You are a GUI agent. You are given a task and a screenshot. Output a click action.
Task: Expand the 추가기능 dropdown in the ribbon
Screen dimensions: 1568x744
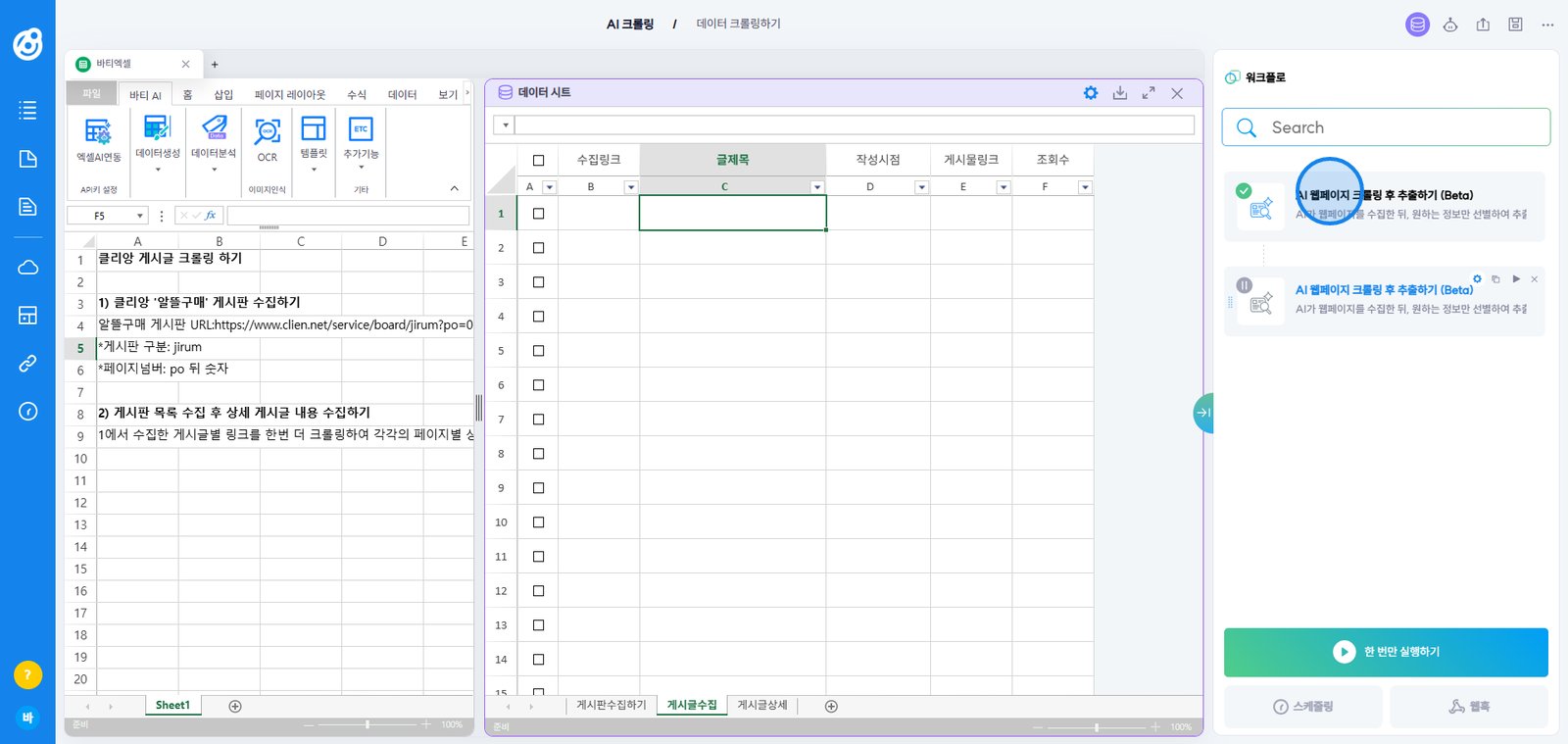tap(361, 168)
